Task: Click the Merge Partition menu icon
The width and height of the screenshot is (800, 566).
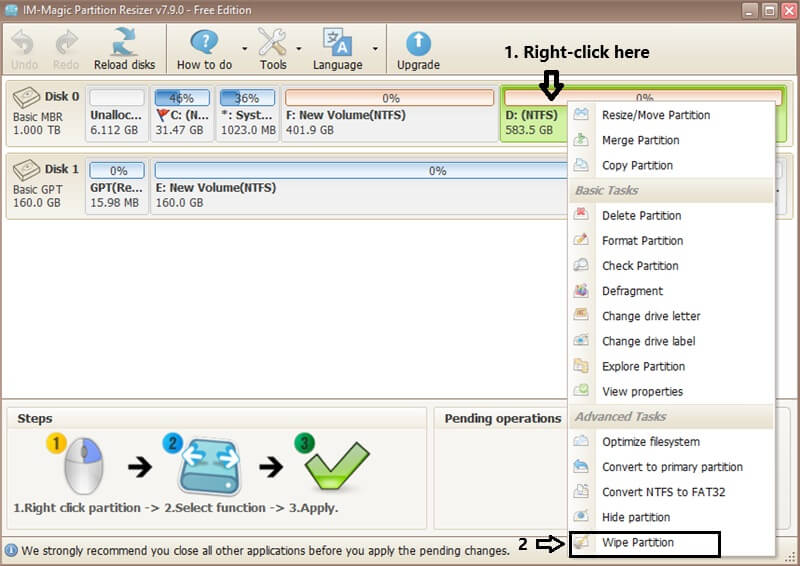Action: (581, 139)
